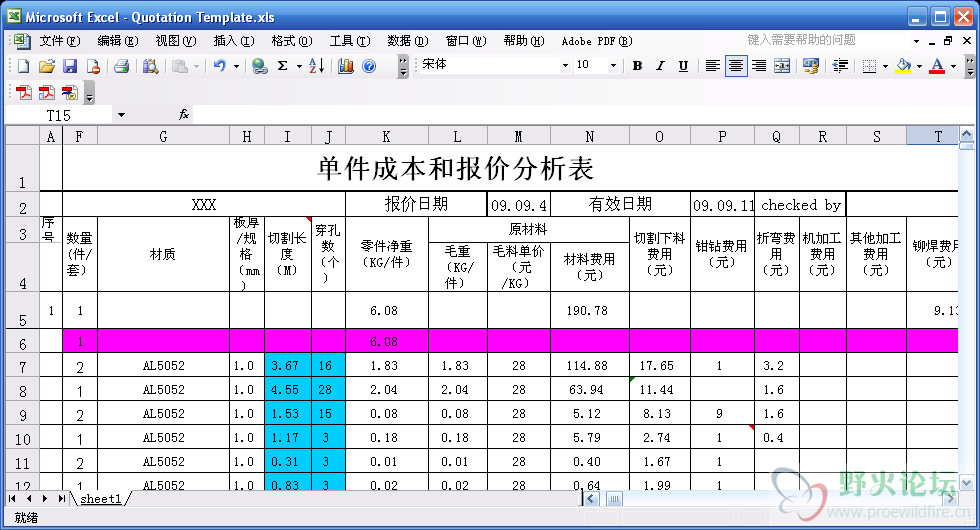980x530 pixels.
Task: Open Print Preview from the toolbar
Action: pos(150,66)
